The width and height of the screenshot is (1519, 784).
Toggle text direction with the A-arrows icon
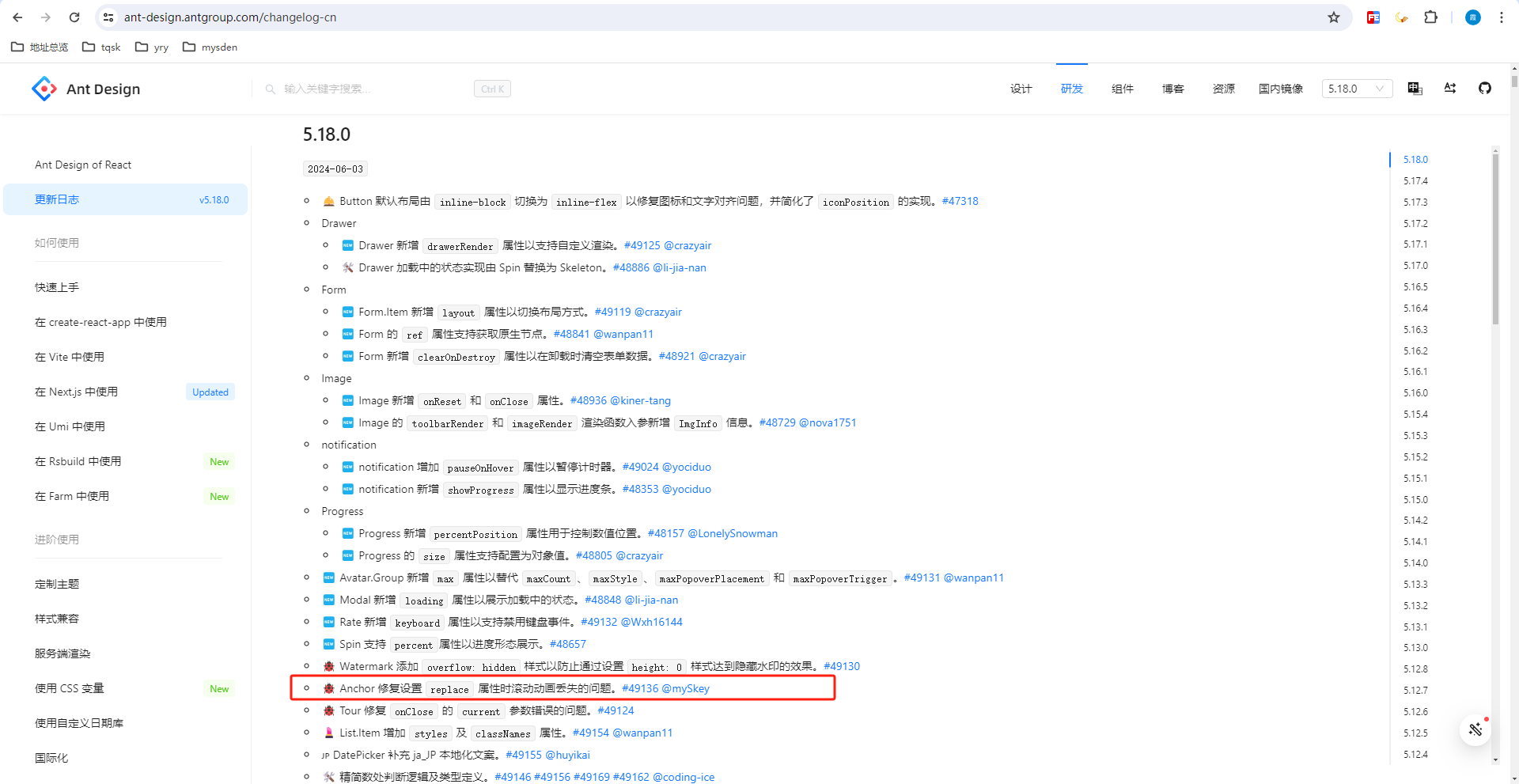tap(1449, 89)
